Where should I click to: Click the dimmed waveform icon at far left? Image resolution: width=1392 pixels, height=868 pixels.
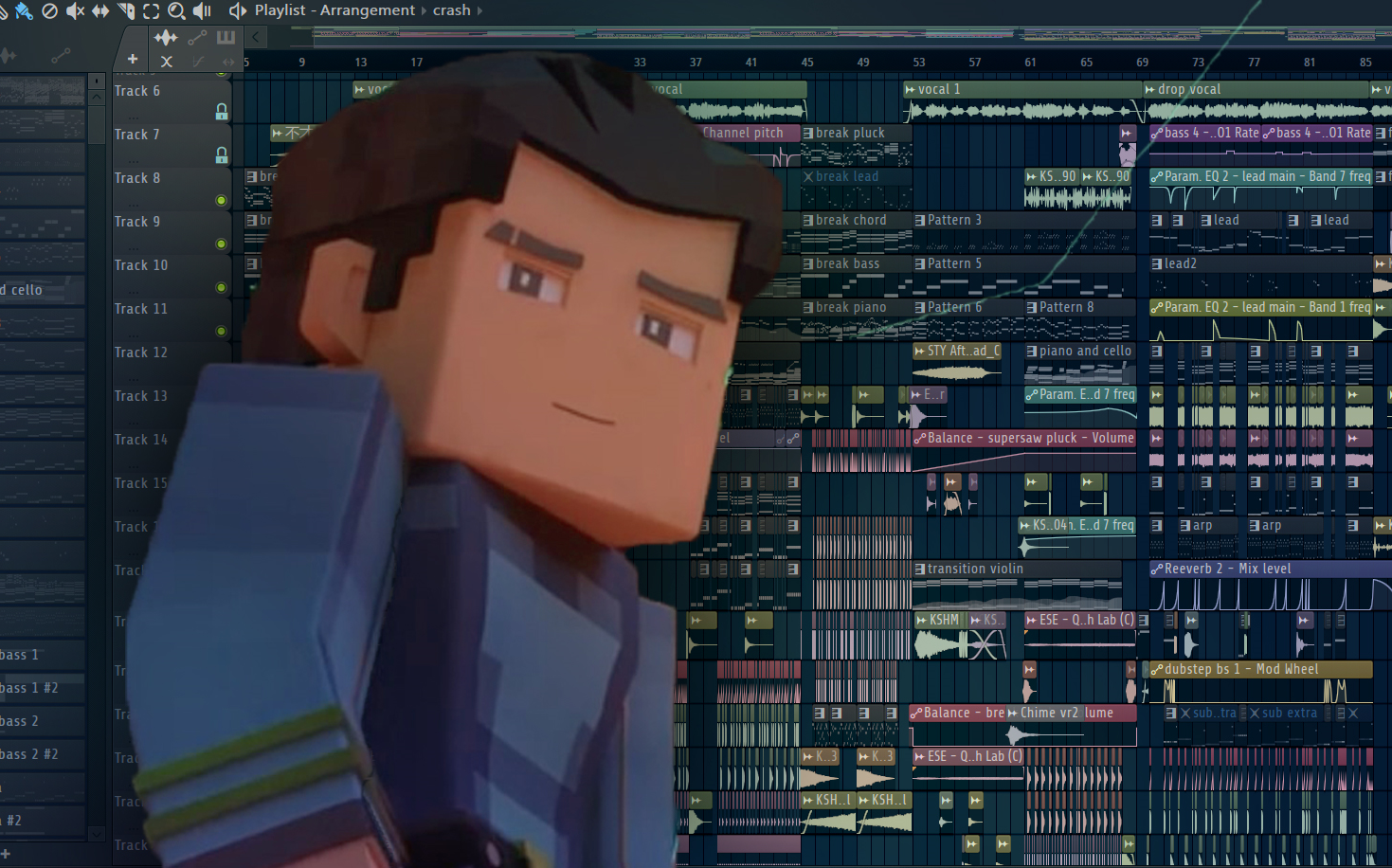[x=8, y=56]
